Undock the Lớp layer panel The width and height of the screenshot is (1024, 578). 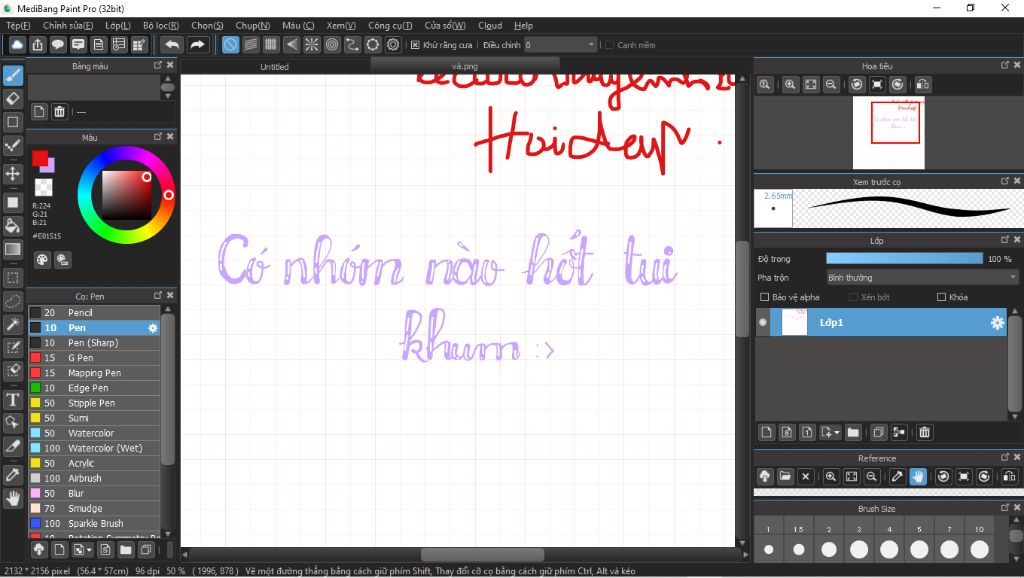point(1005,240)
